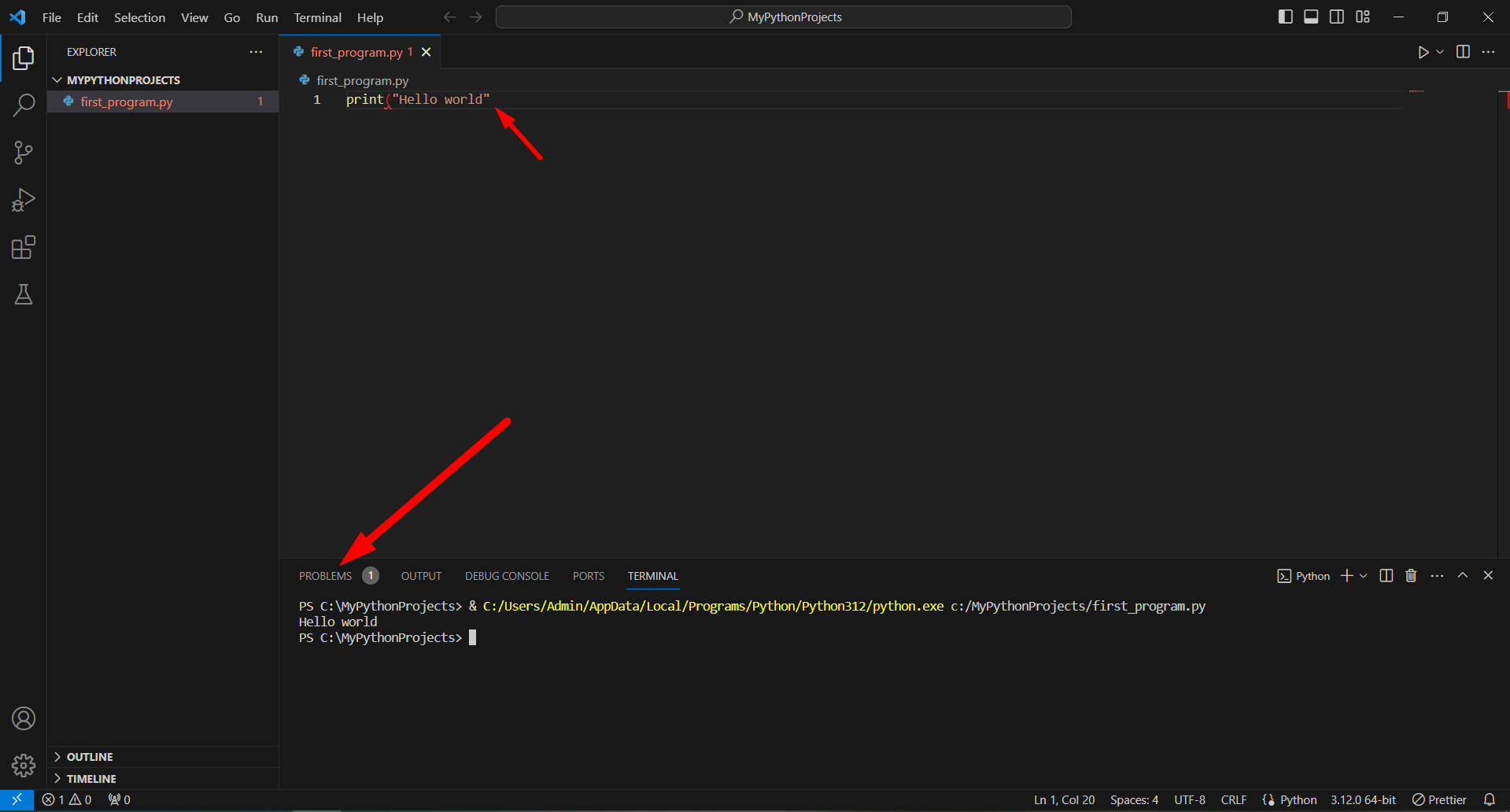Open the Explorer sidebar icon
The height and width of the screenshot is (812, 1510).
(23, 57)
